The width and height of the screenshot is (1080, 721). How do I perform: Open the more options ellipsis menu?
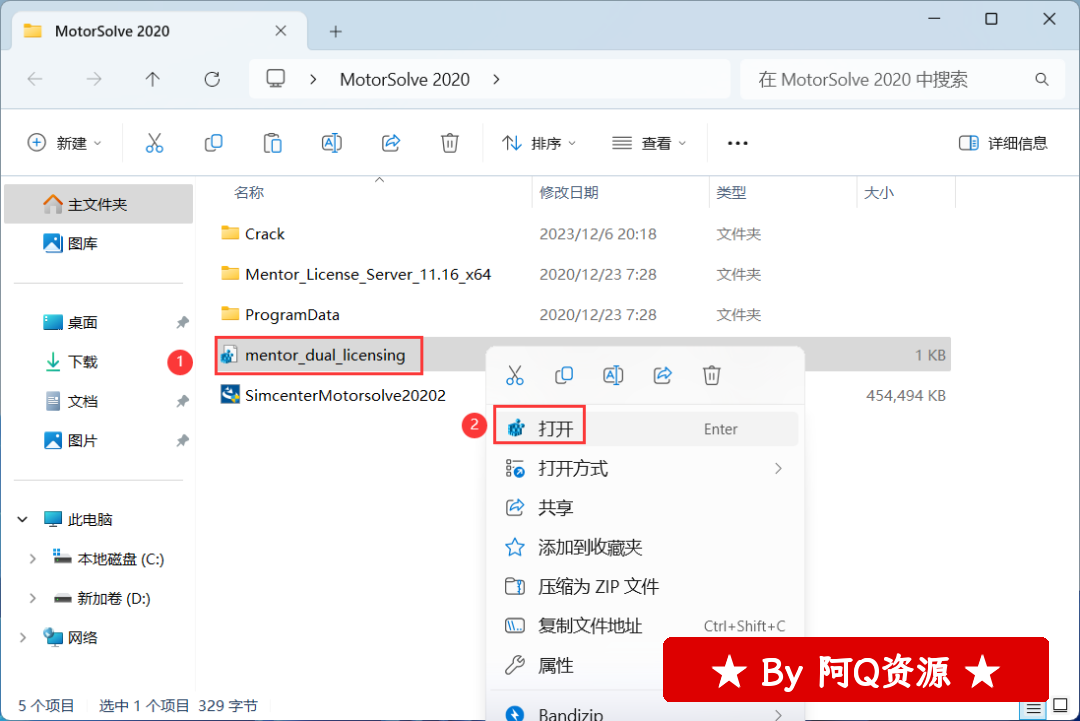point(738,143)
